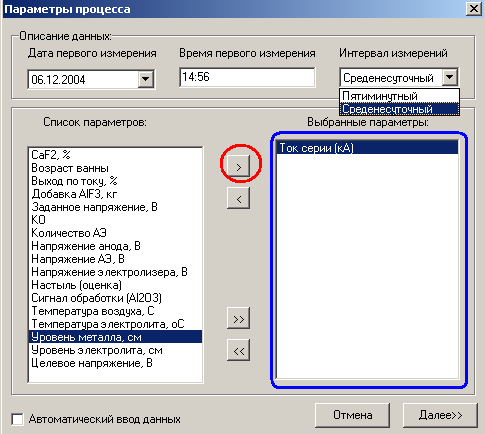Select Напряжение электролизера, В item
Image resolution: width=485 pixels, height=434 pixels.
[x=115, y=272]
